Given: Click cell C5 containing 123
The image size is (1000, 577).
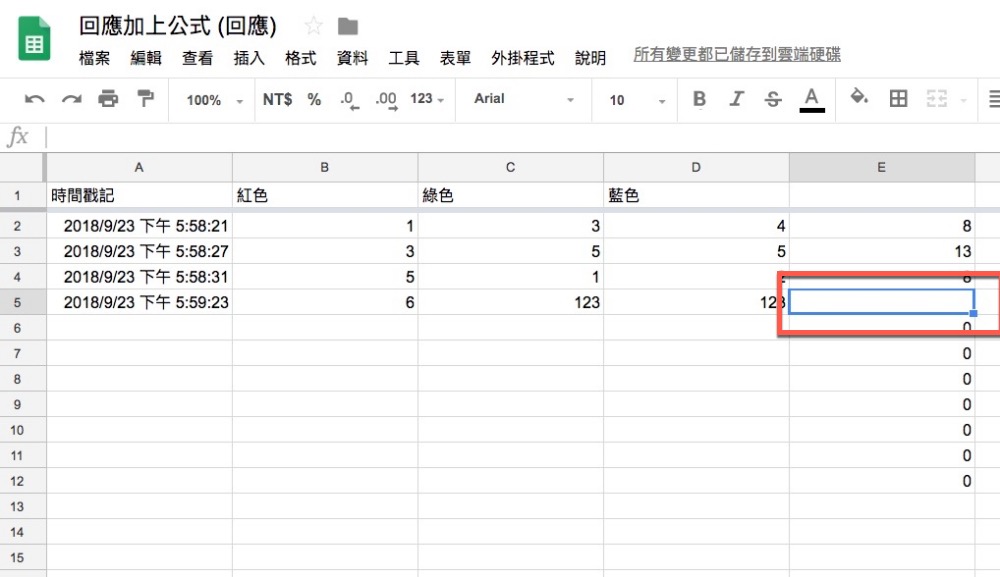Looking at the screenshot, I should (510, 302).
